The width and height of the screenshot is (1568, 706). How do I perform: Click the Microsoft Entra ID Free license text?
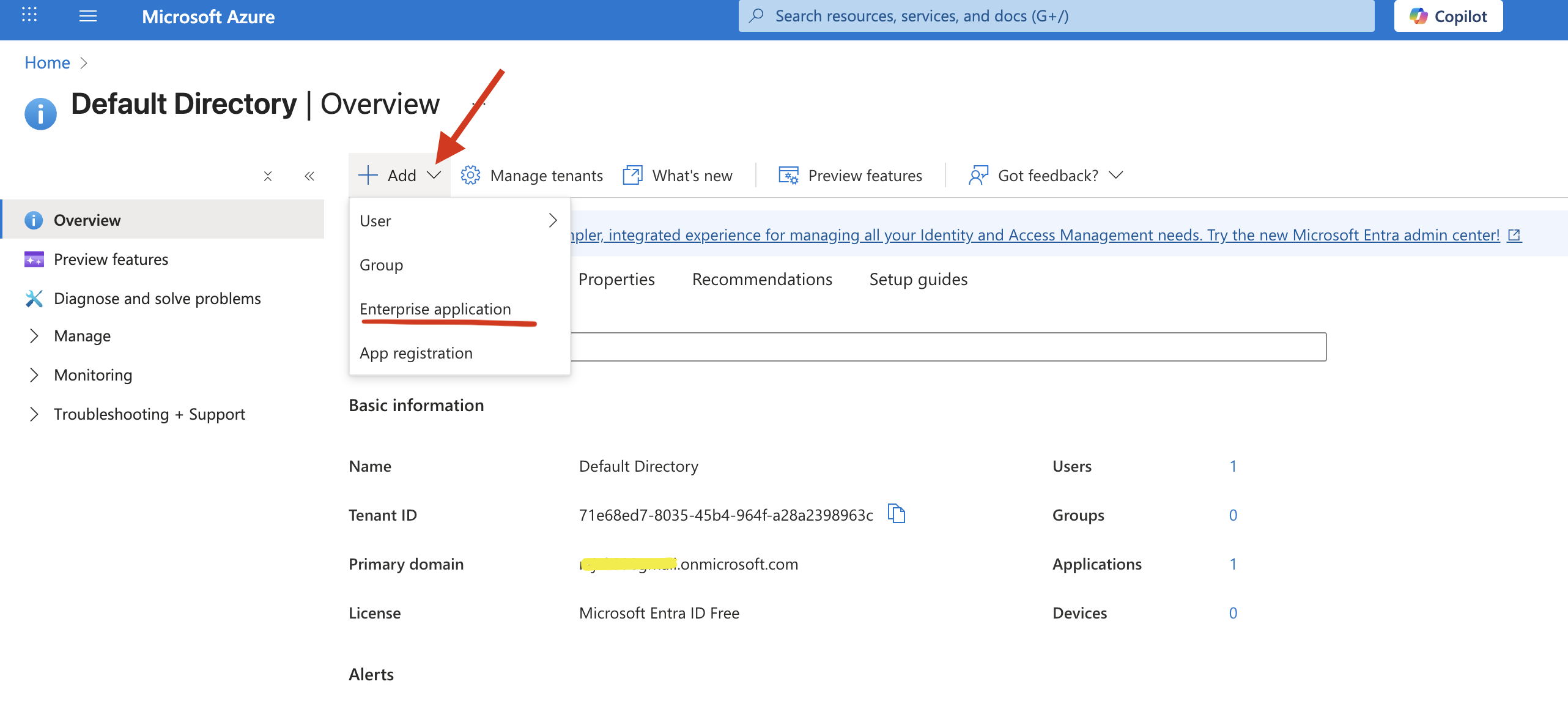click(x=659, y=613)
